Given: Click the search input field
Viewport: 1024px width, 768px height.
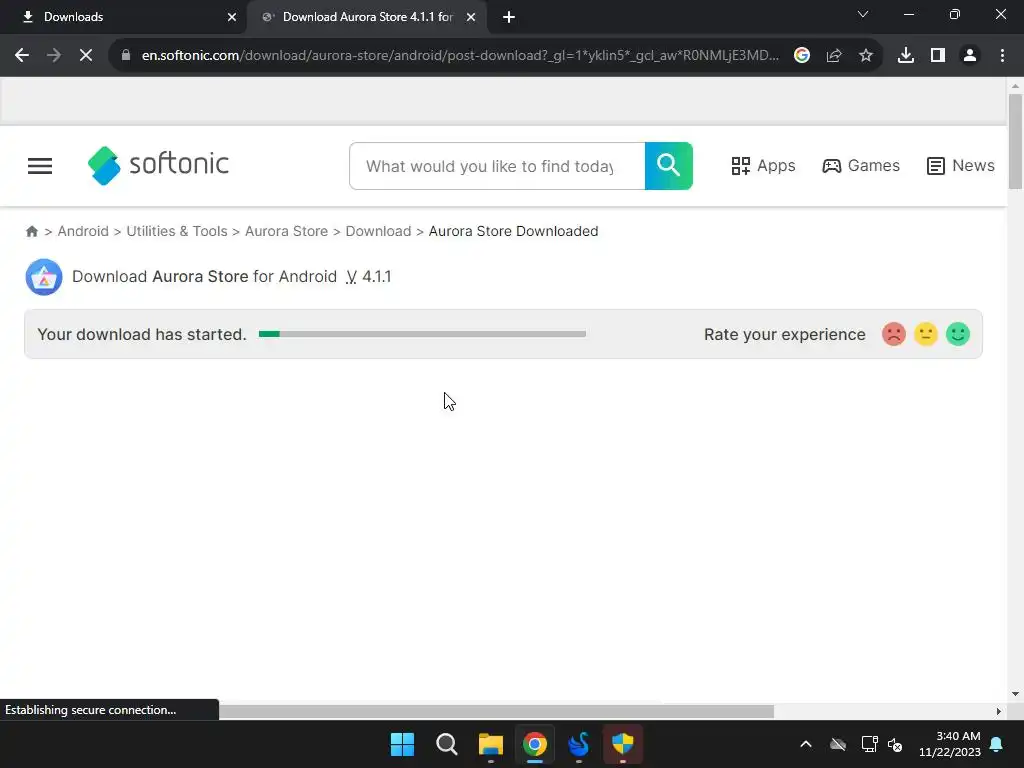Looking at the screenshot, I should click(497, 166).
